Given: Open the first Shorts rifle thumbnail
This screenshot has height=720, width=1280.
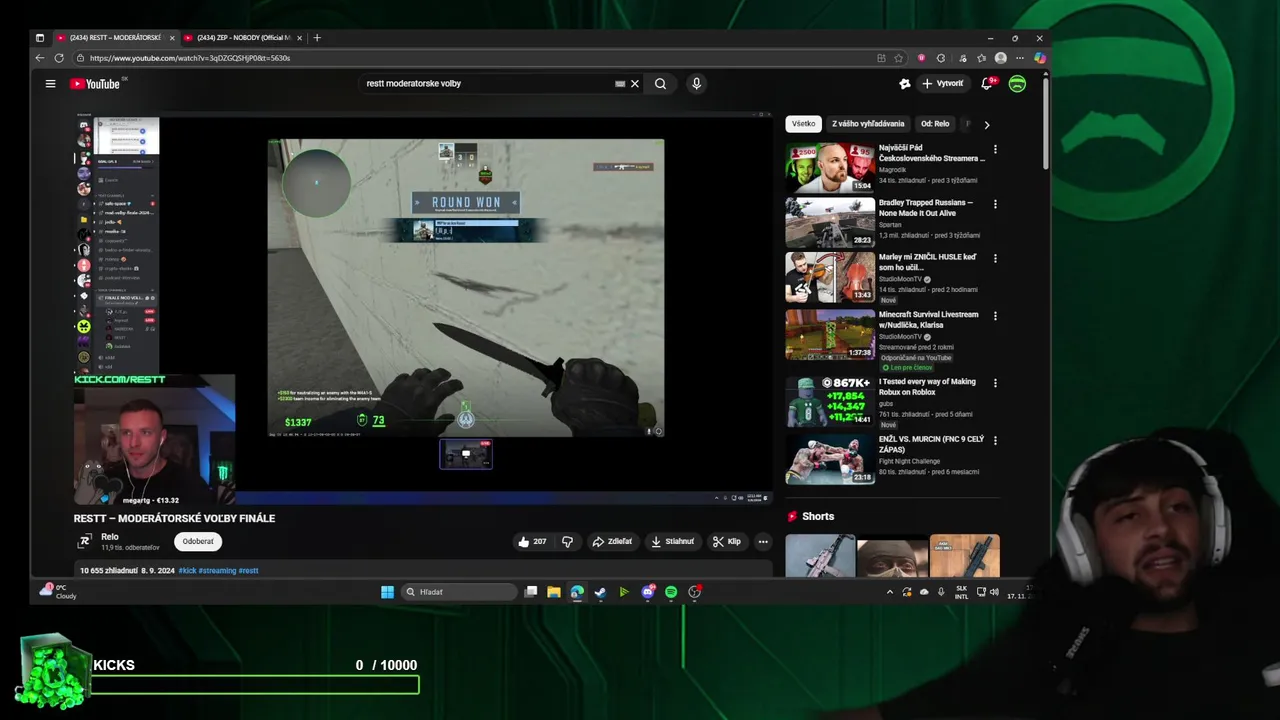Looking at the screenshot, I should point(820,556).
